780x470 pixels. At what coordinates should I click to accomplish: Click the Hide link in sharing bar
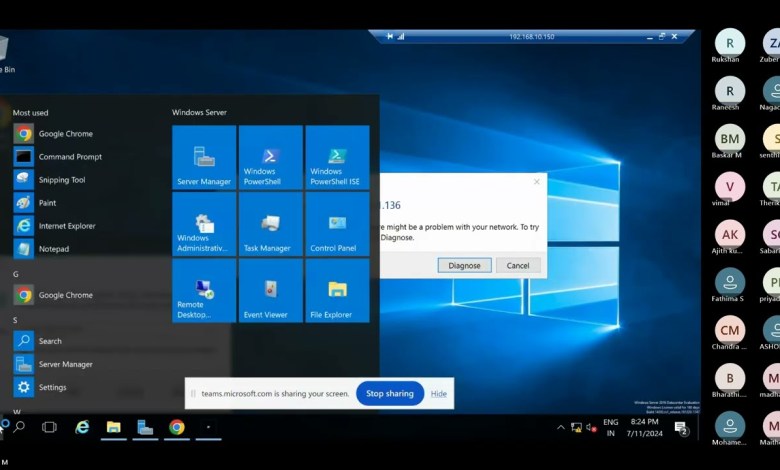point(438,393)
